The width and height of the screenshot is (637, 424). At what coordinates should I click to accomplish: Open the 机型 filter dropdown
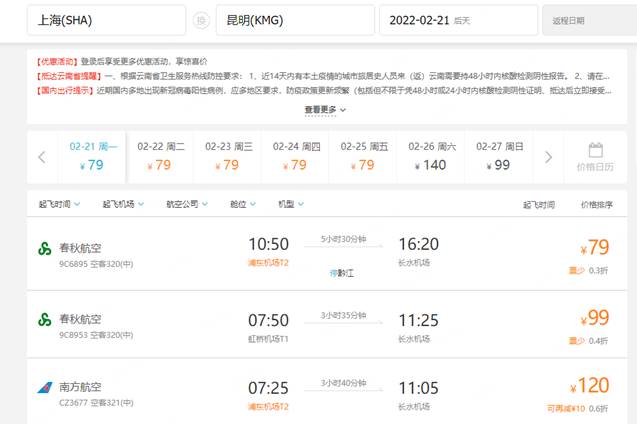(290, 204)
